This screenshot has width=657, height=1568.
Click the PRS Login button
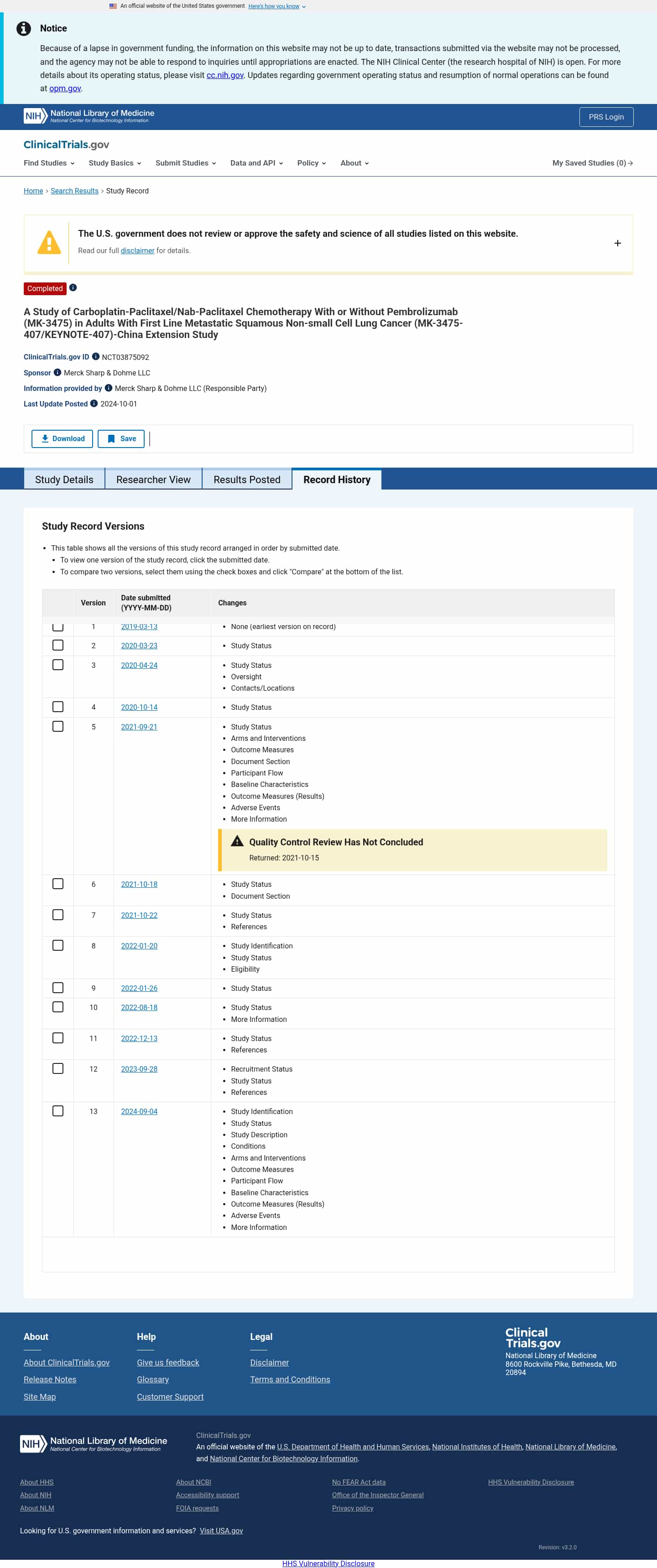(x=605, y=117)
